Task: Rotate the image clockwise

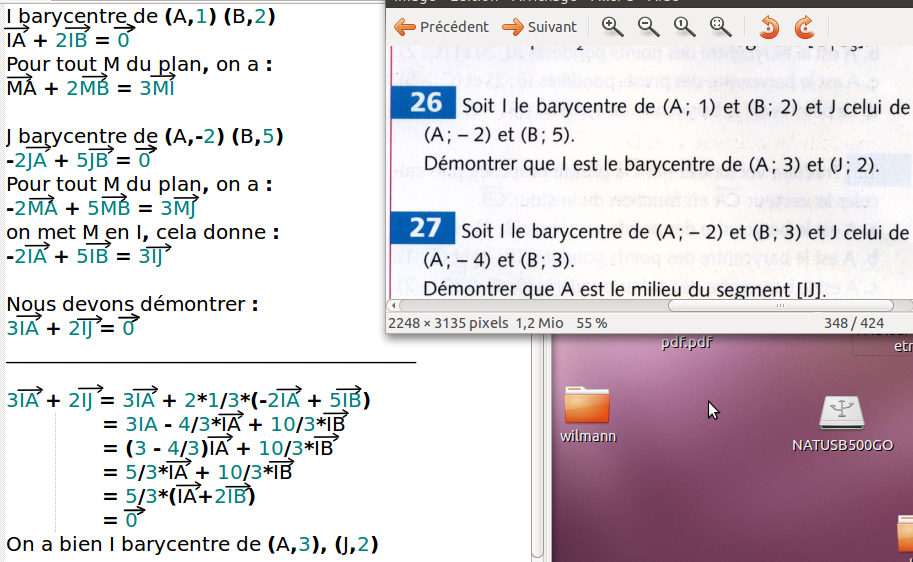Action: point(804,27)
